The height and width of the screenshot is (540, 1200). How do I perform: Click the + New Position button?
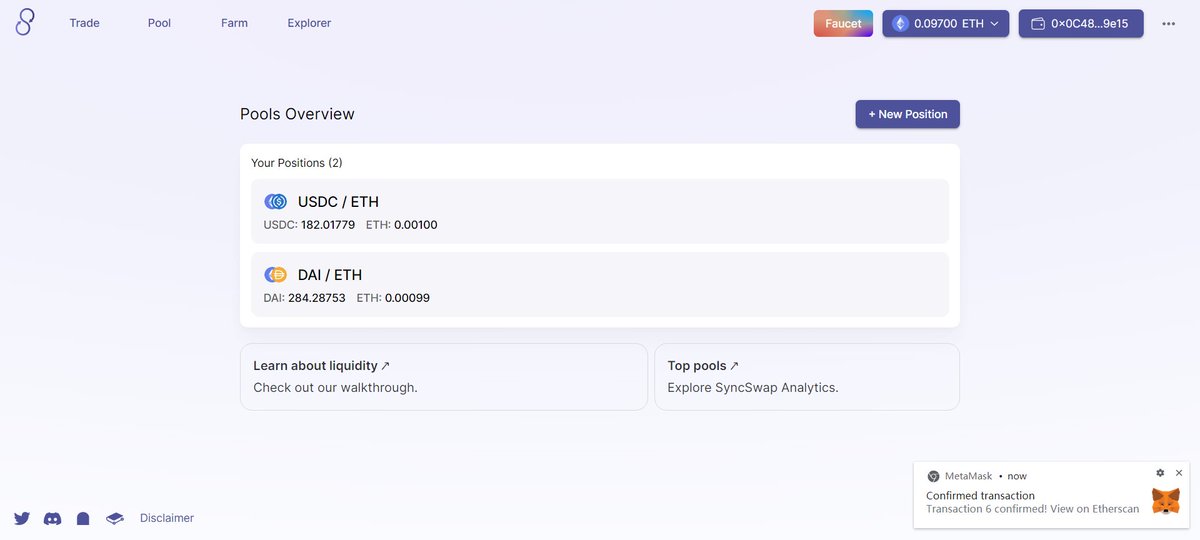(x=907, y=114)
